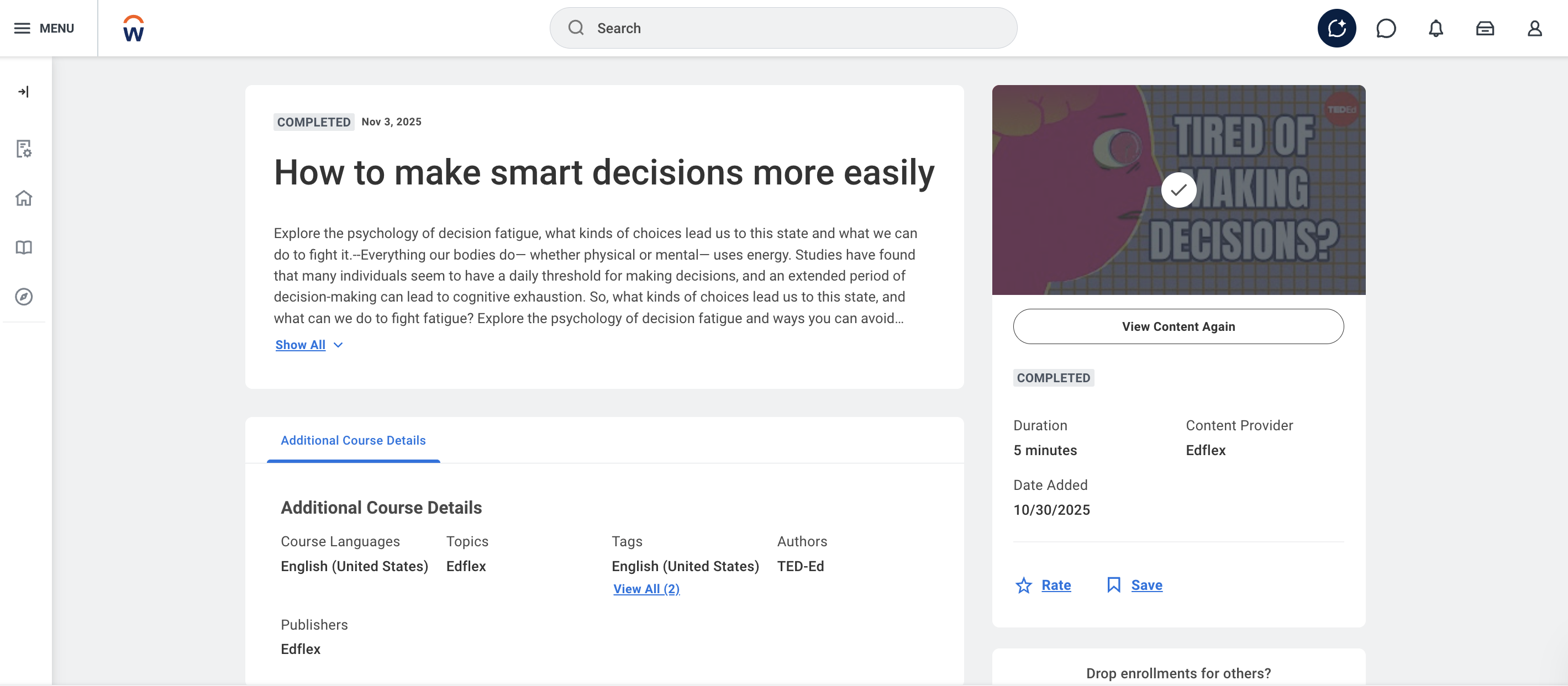Screen dimensions: 1568x686
Task: Open the inbox tray icon
Action: (x=1485, y=28)
